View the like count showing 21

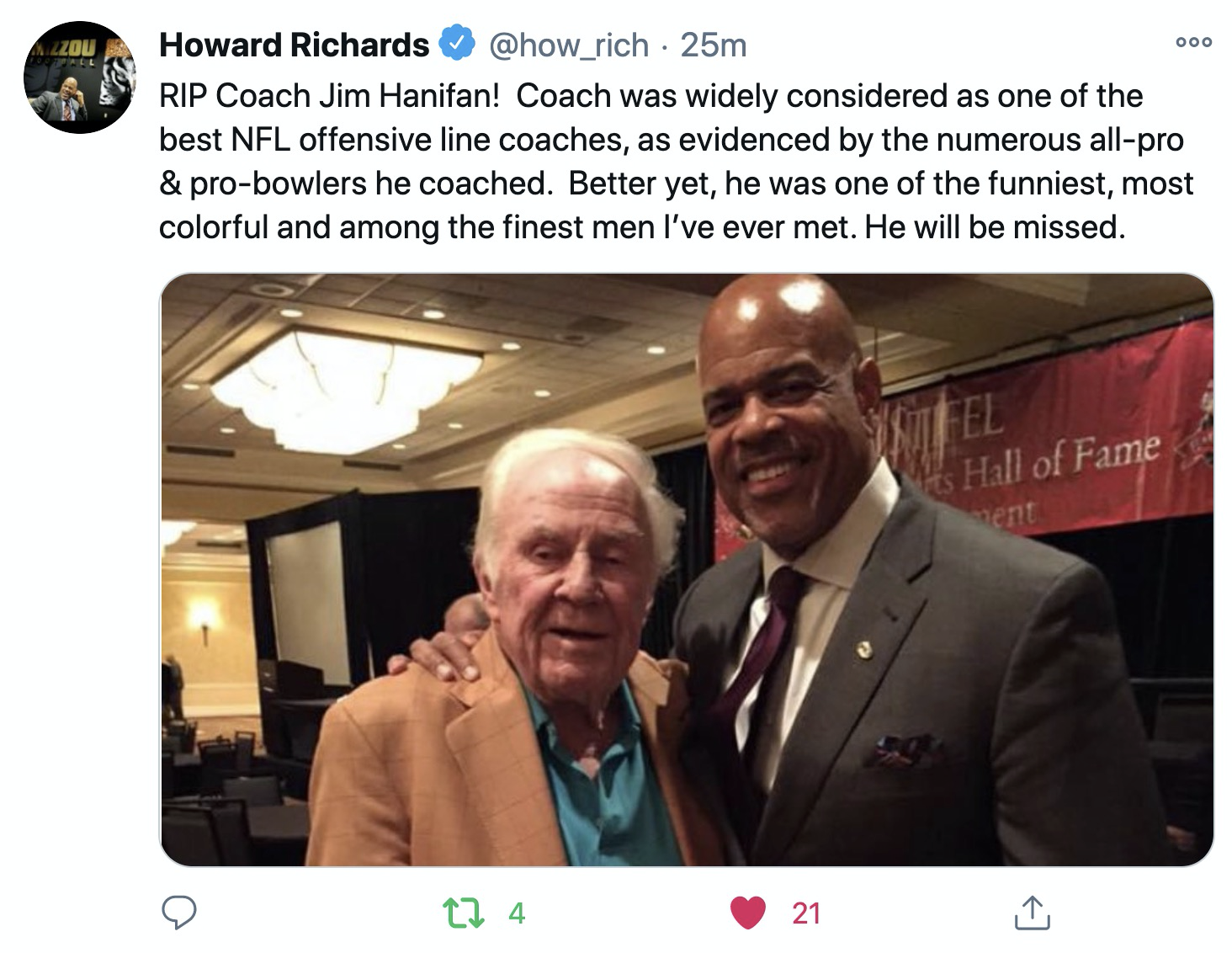click(806, 913)
